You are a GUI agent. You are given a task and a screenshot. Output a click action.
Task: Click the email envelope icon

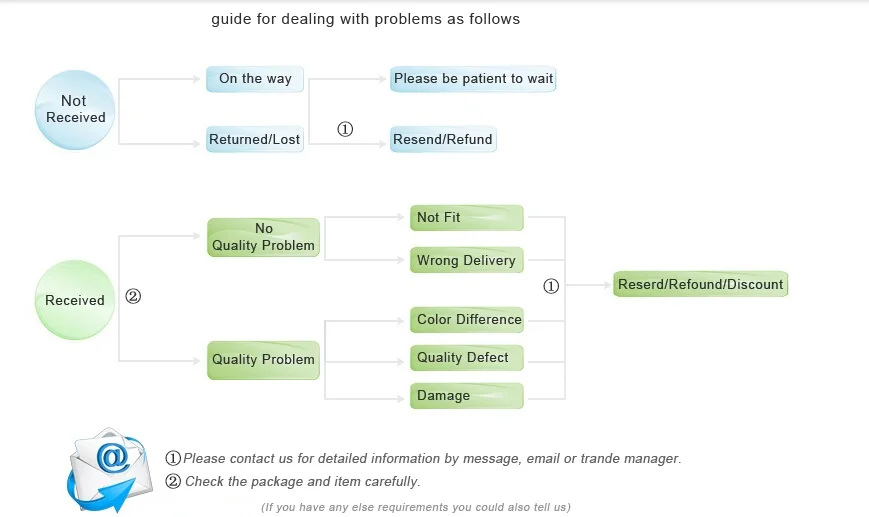[110, 470]
